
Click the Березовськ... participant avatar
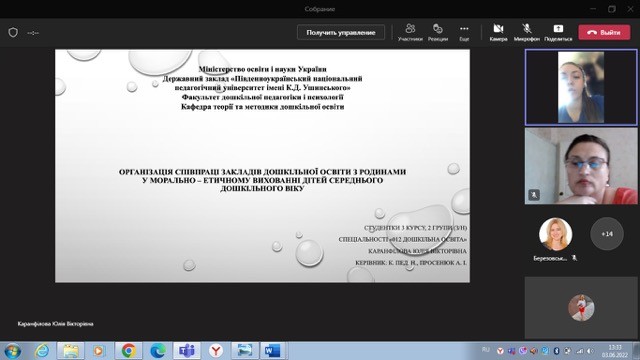pos(555,234)
